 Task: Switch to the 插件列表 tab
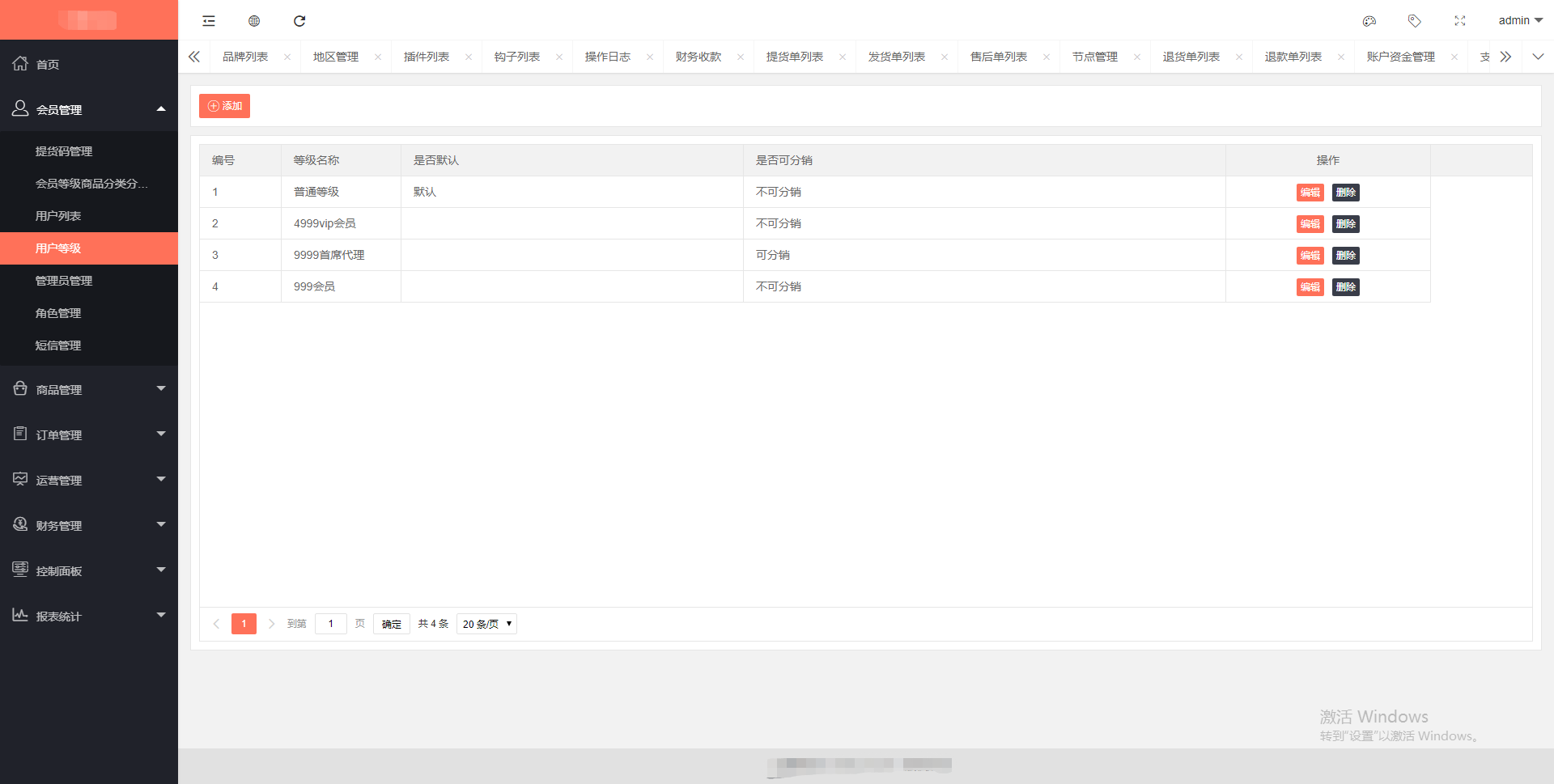pyautogui.click(x=427, y=57)
